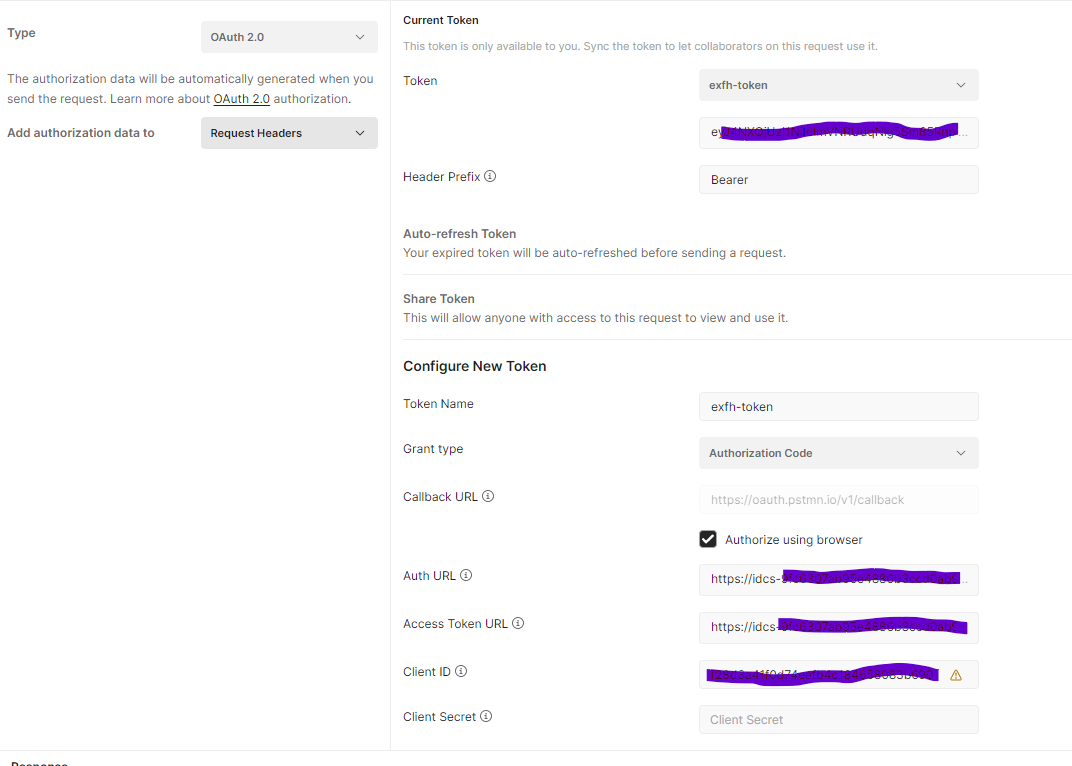Click info icon next to Client Secret

(x=486, y=717)
